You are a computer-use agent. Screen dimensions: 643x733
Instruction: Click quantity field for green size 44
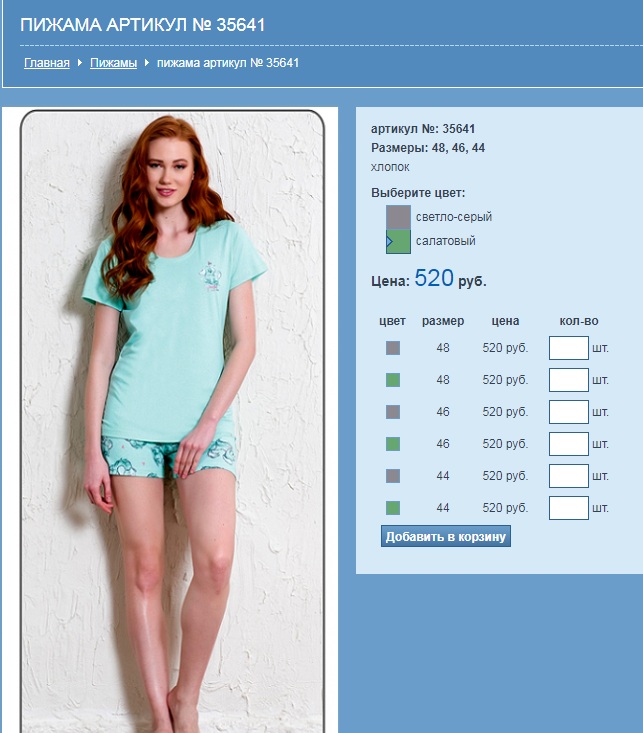coord(569,508)
